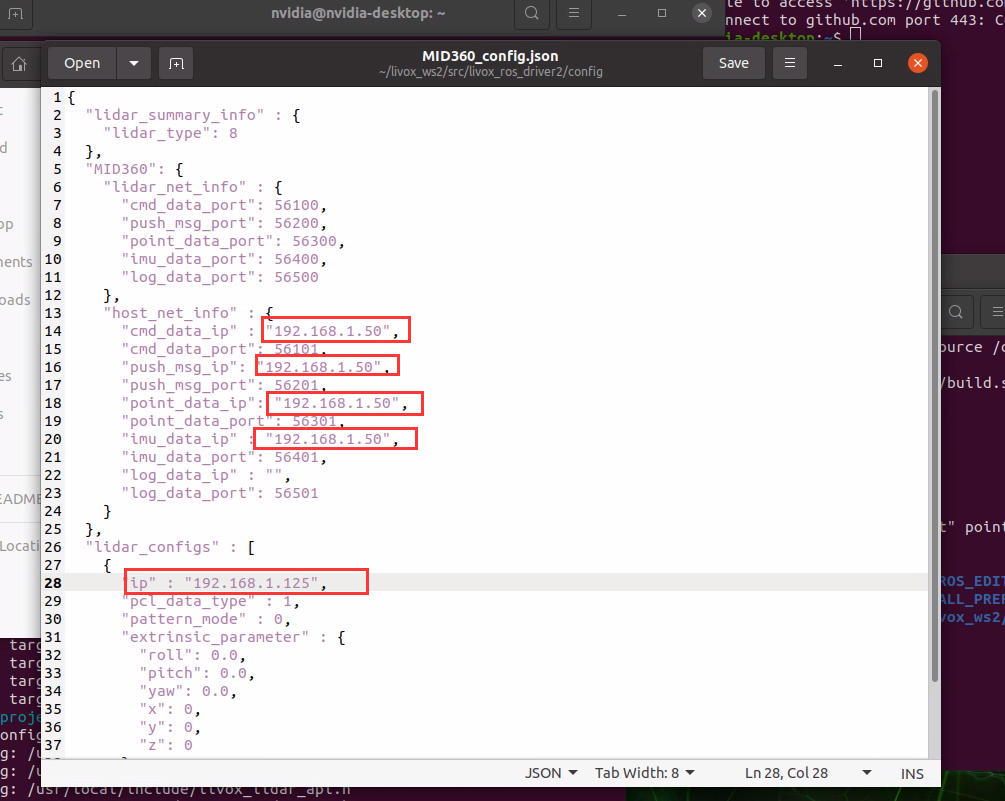
Task: Click the "host_net_info" key
Action: (170, 313)
